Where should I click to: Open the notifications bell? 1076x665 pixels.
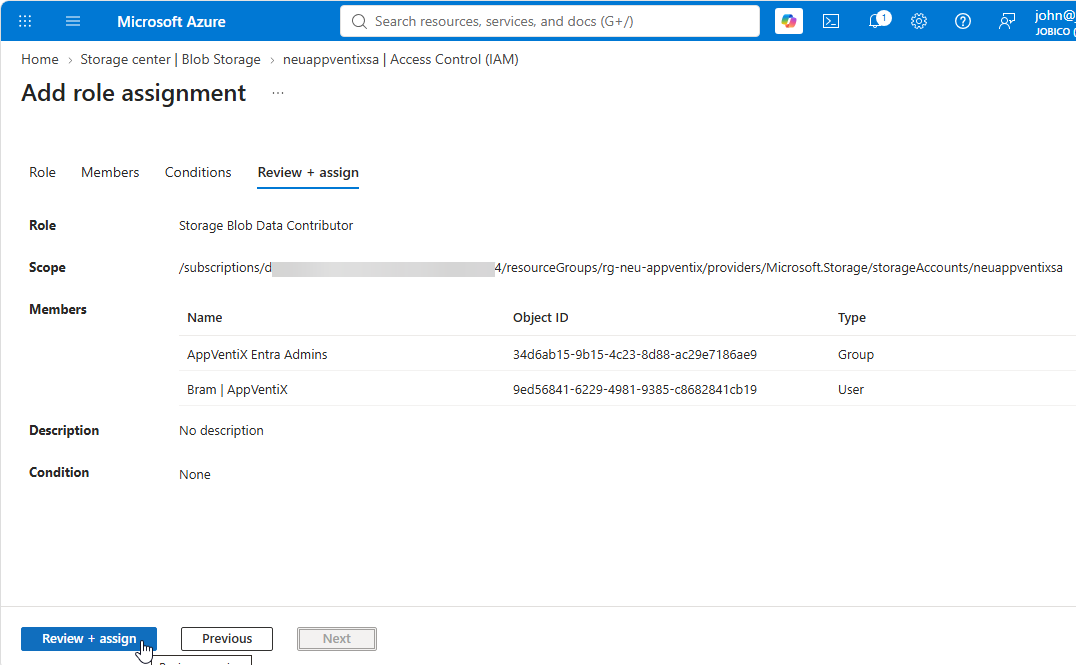coord(877,21)
